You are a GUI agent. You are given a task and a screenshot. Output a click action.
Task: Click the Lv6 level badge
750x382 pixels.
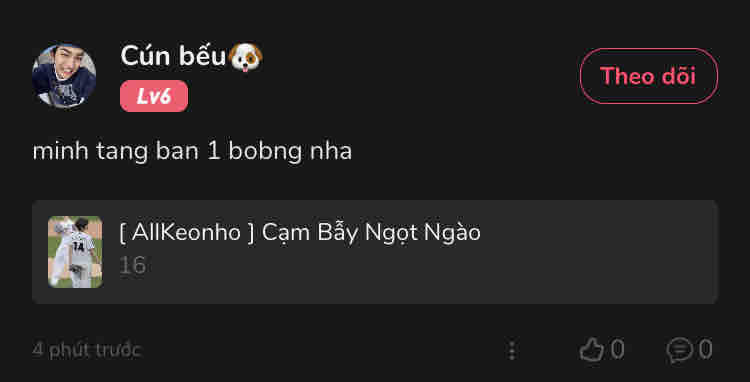154,96
